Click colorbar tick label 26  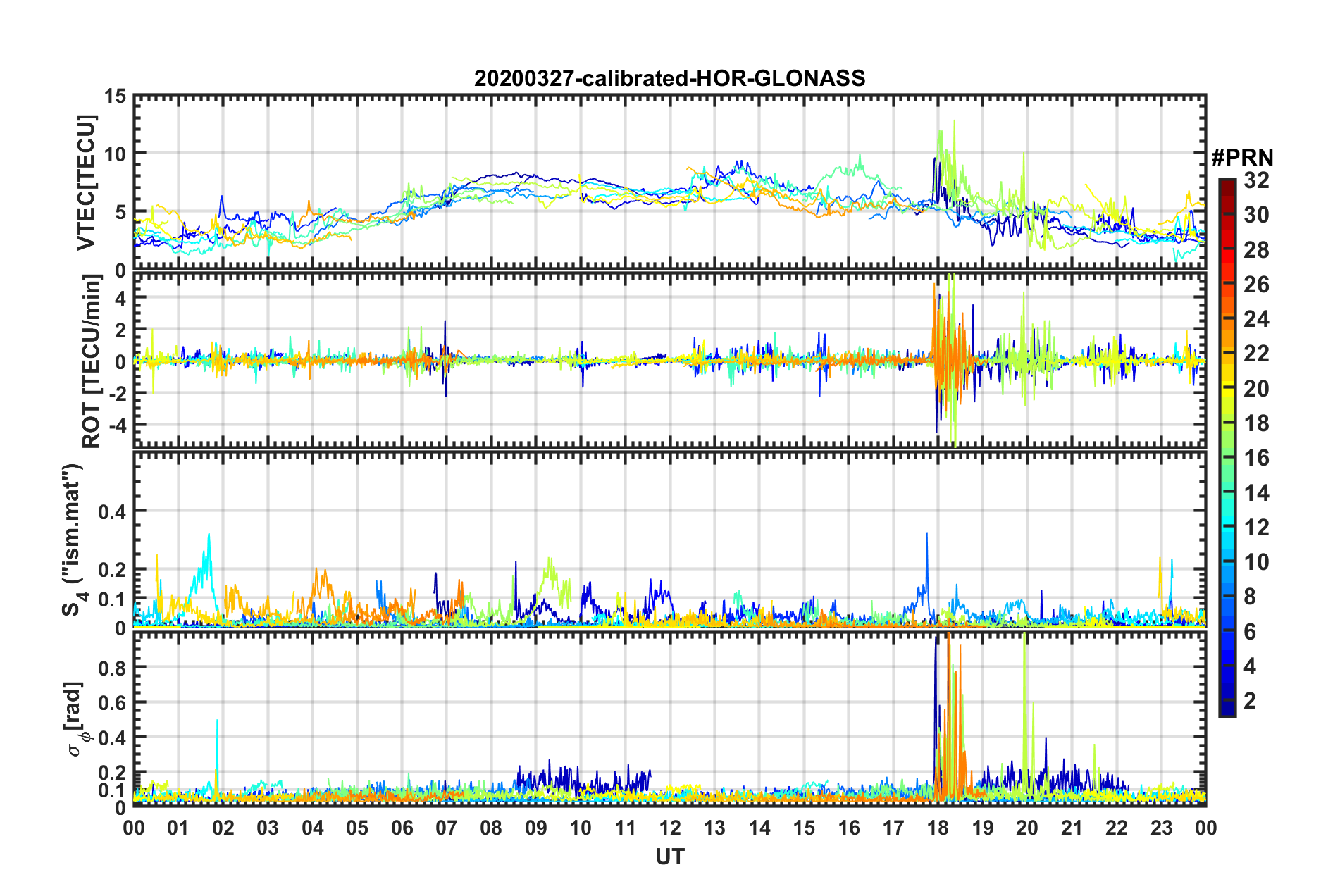pos(1256,285)
